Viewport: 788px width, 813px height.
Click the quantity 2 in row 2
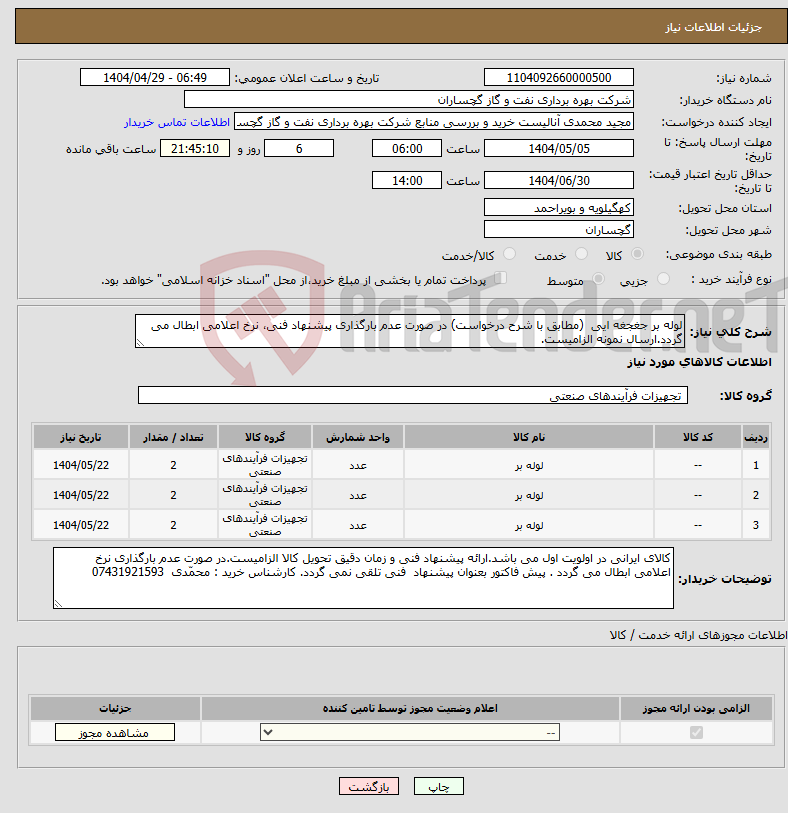point(173,495)
